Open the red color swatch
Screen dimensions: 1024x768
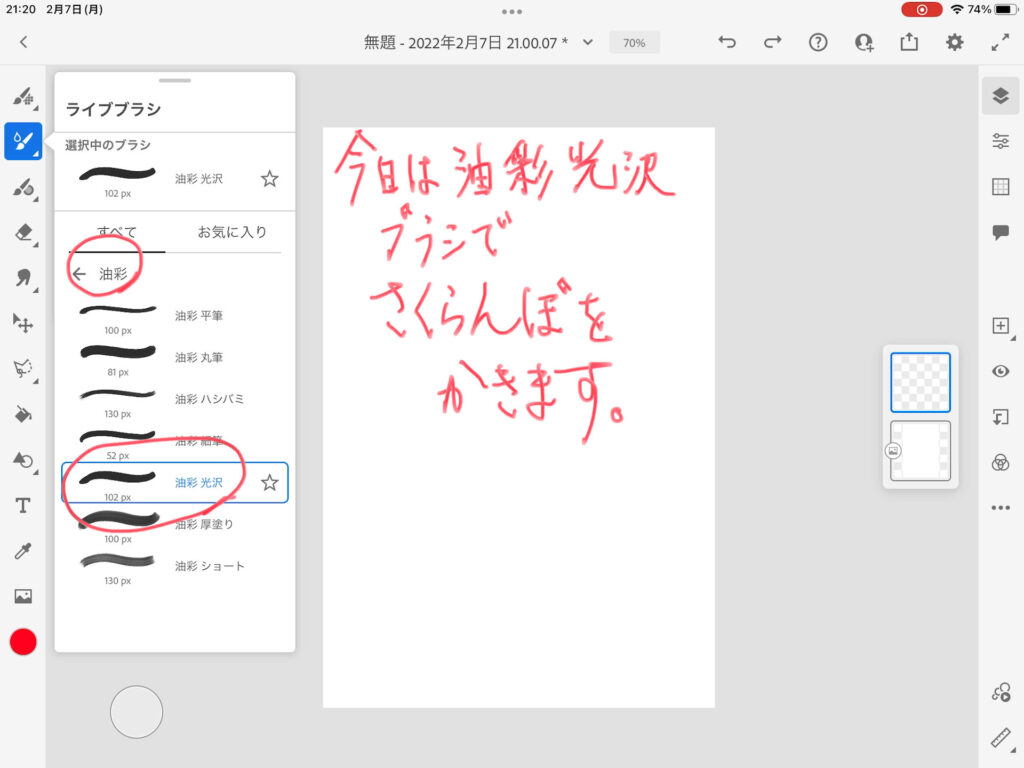(23, 642)
